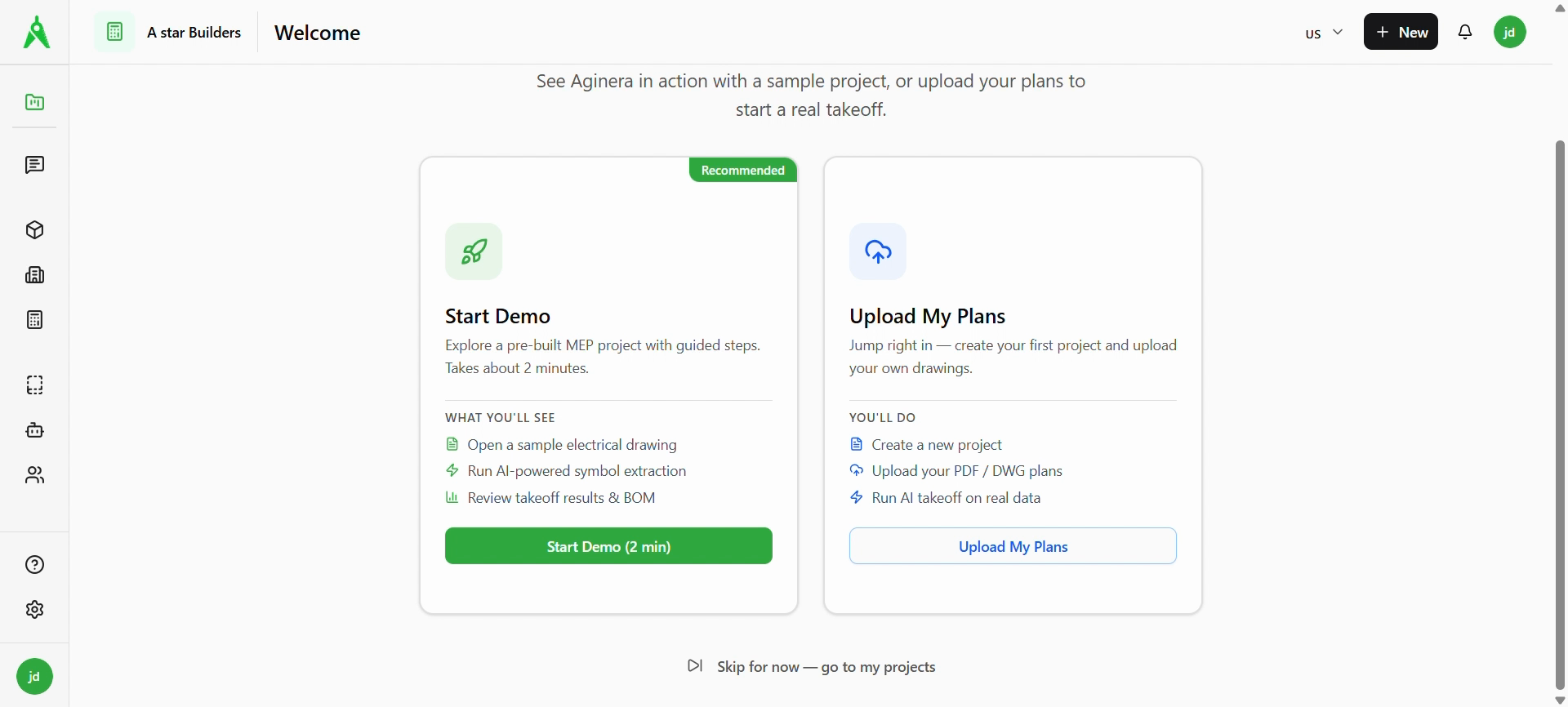Click the calculator icon in the sidebar
This screenshot has height=707, width=1568.
(x=34, y=320)
